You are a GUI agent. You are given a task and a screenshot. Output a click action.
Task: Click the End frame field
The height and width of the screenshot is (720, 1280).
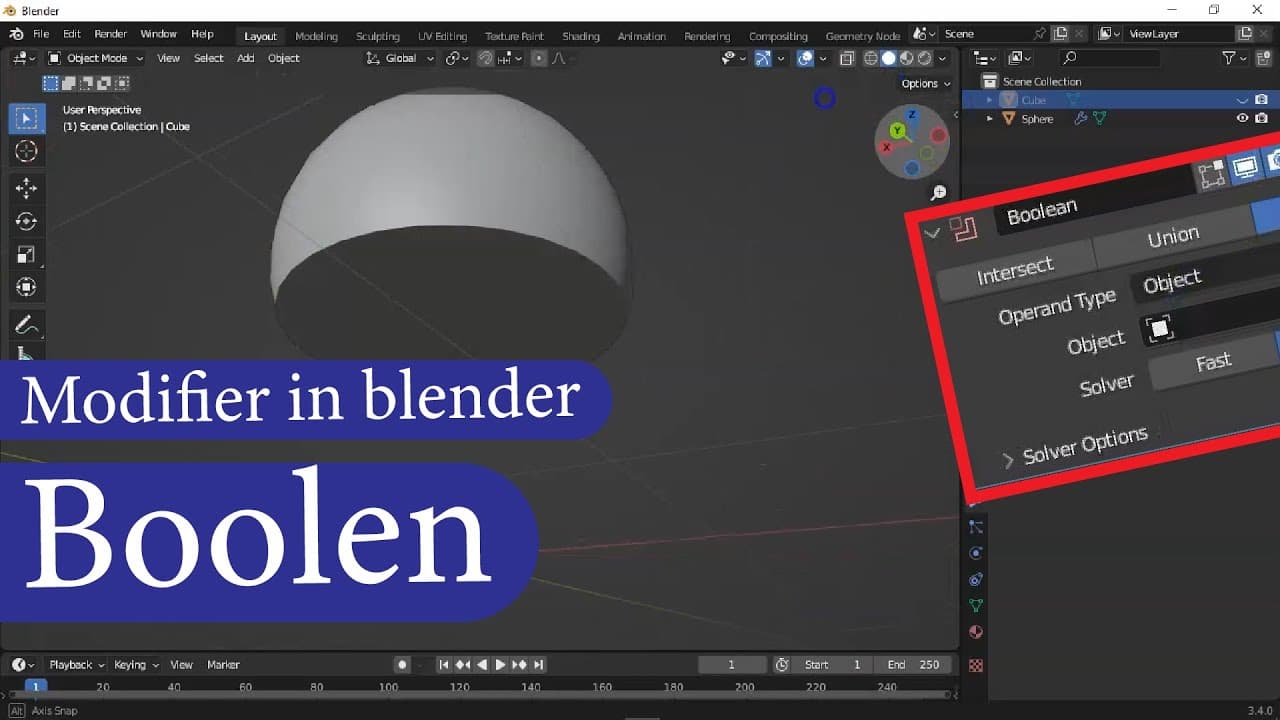click(x=913, y=665)
